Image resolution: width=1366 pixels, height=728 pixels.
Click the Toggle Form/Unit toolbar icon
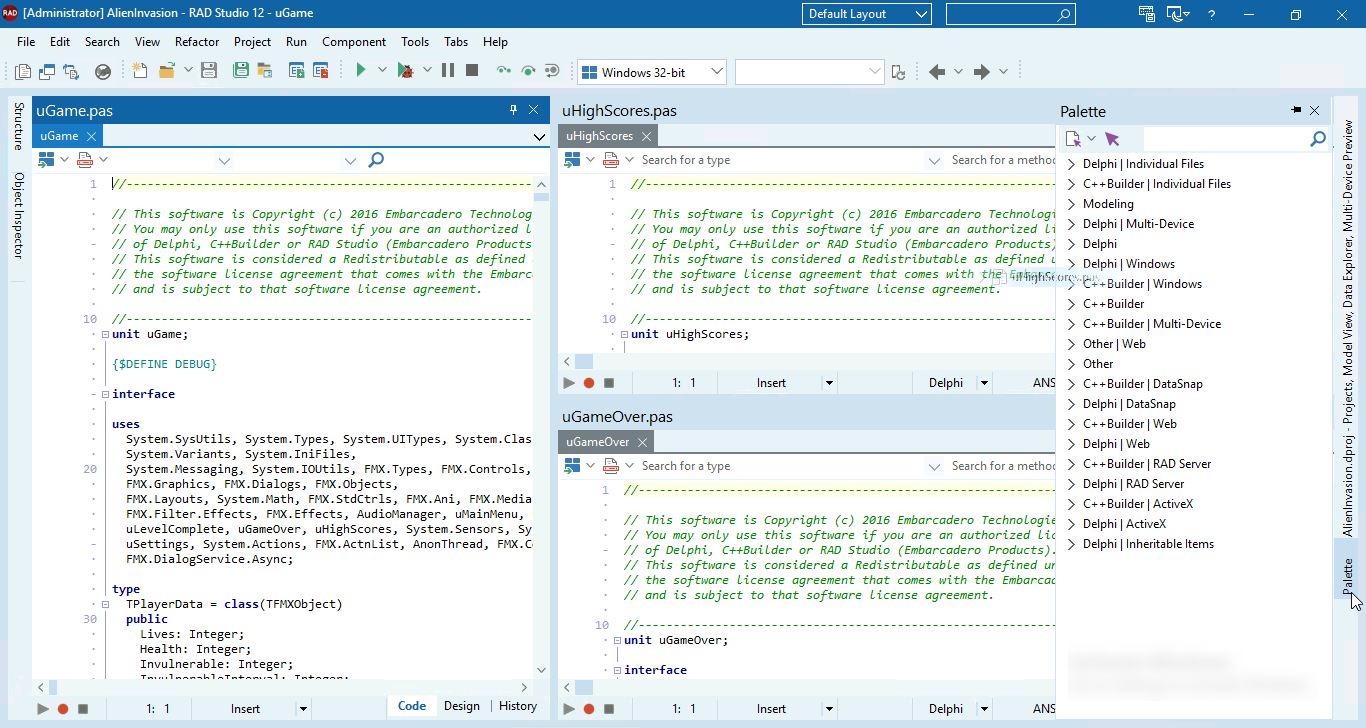(x=71, y=71)
